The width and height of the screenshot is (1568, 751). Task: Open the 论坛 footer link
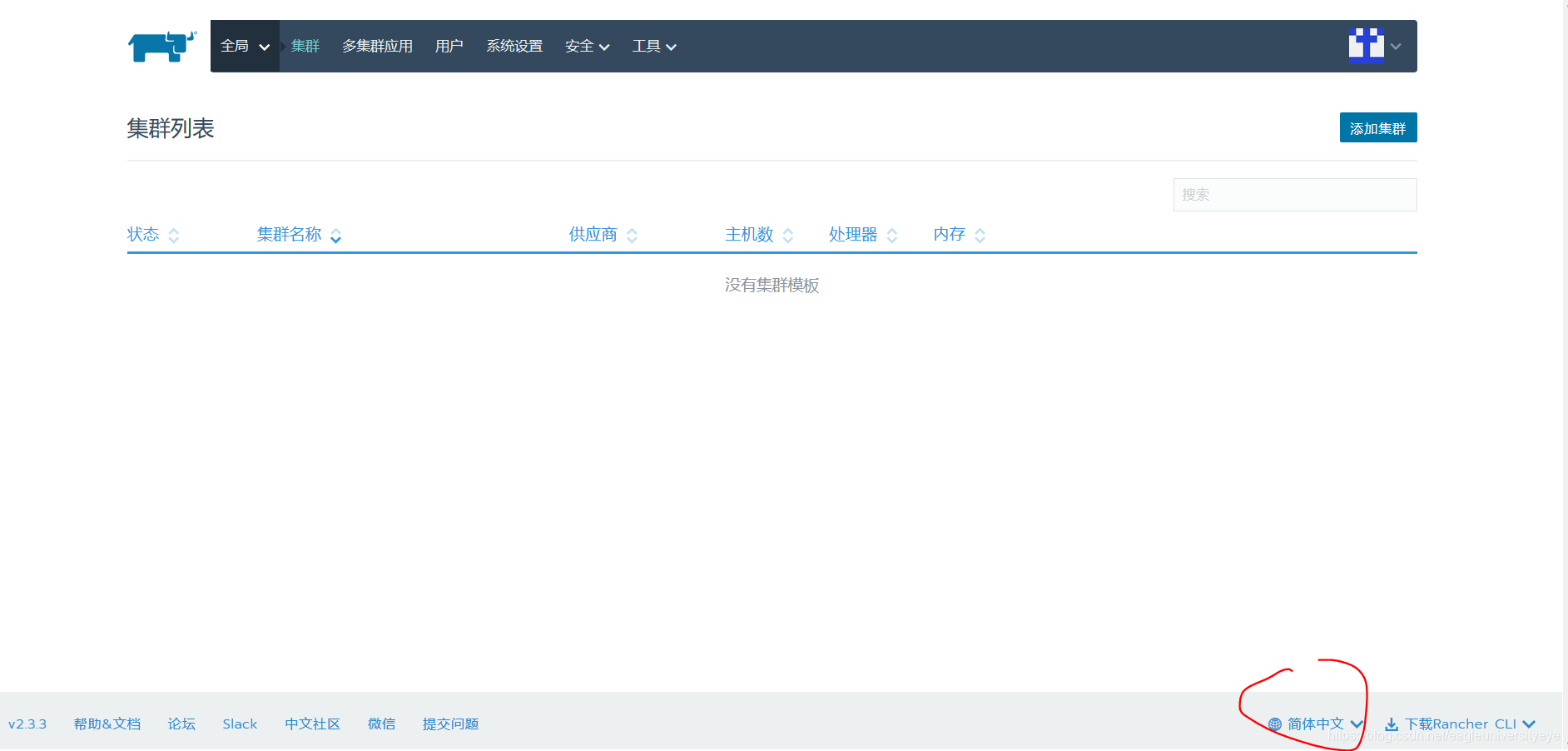[x=181, y=724]
